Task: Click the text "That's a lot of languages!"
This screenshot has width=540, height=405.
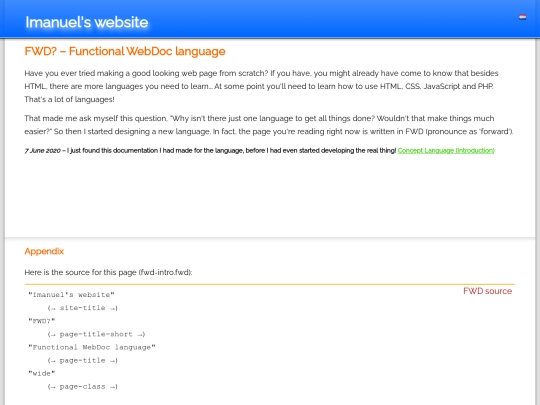Action: click(69, 100)
